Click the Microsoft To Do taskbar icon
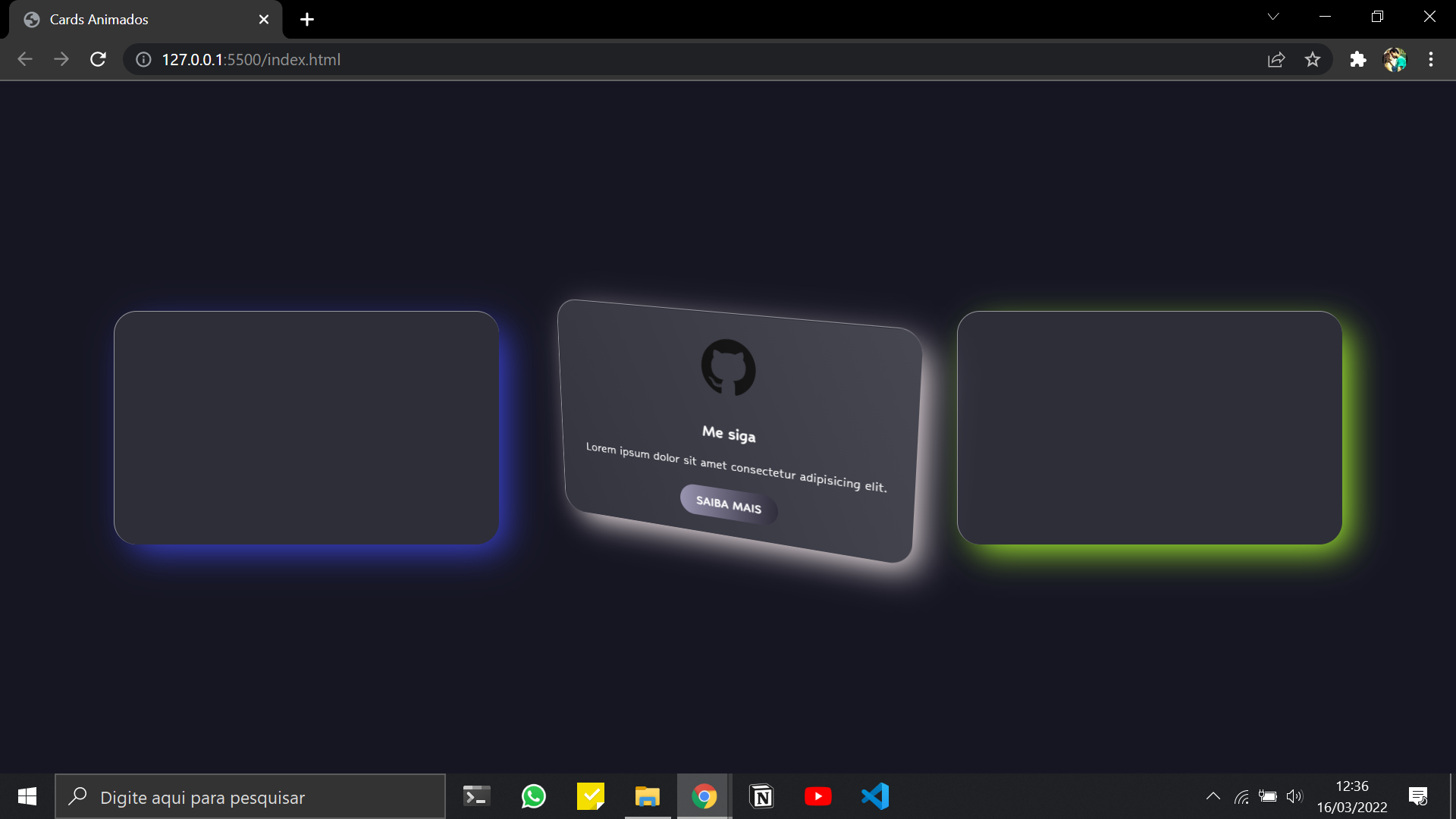This screenshot has width=1456, height=819. [590, 795]
